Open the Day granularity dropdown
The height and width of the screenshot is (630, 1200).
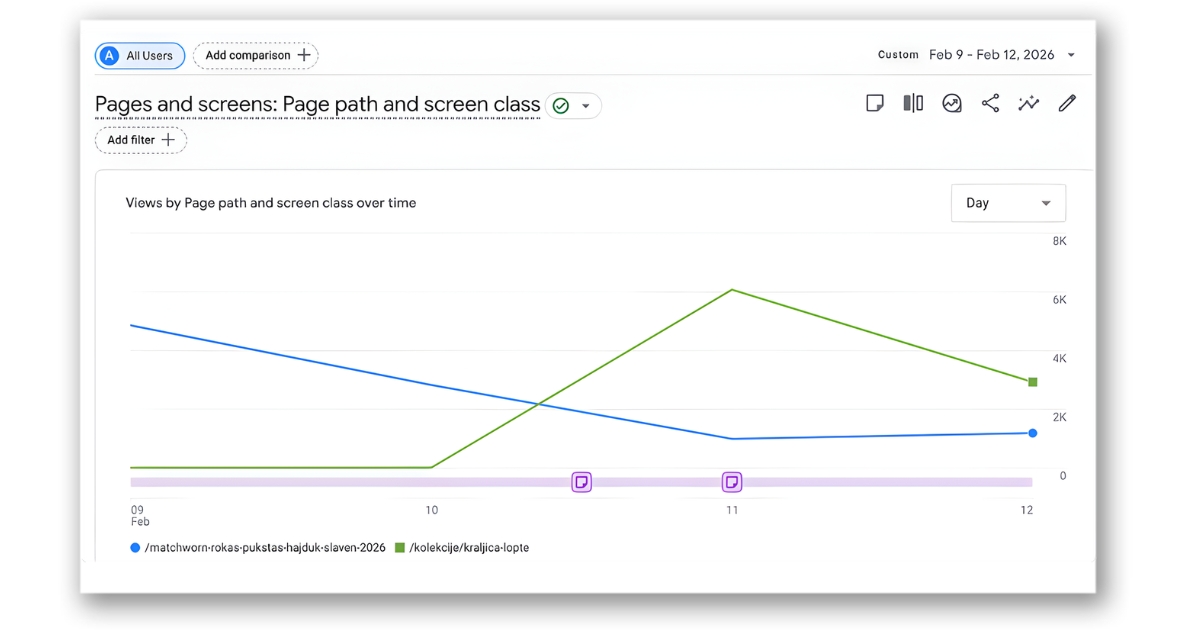[x=1008, y=203]
